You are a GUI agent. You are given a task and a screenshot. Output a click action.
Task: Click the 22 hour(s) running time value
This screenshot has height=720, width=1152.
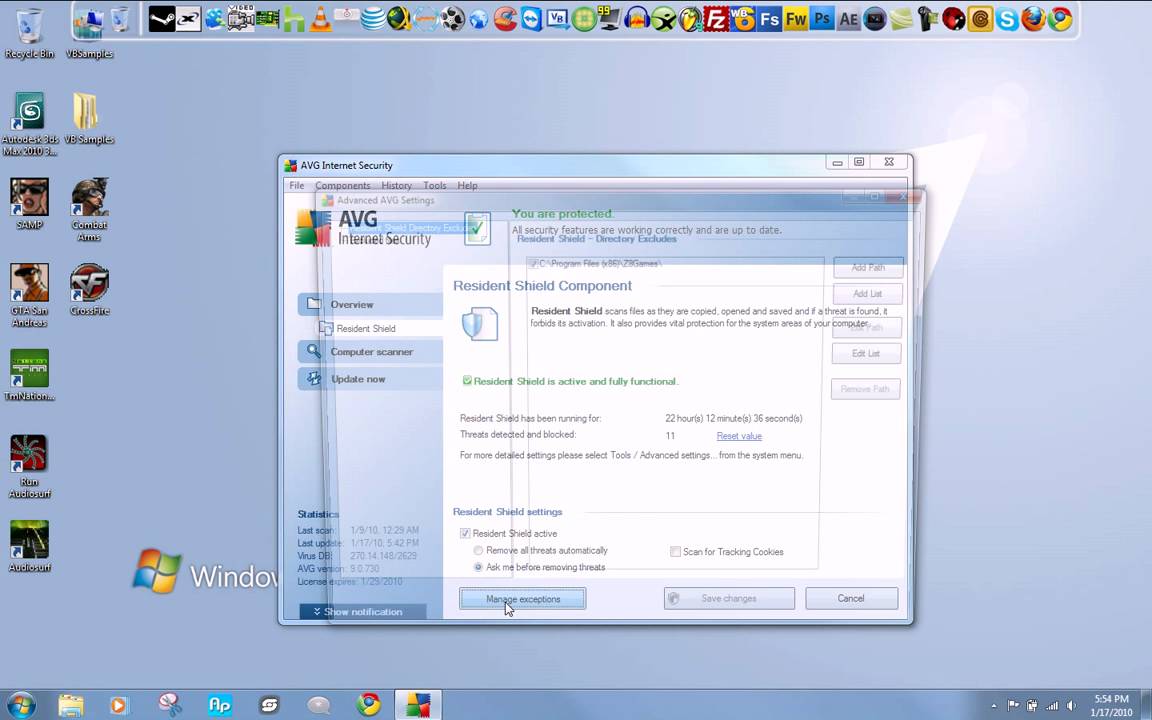[x=733, y=418]
